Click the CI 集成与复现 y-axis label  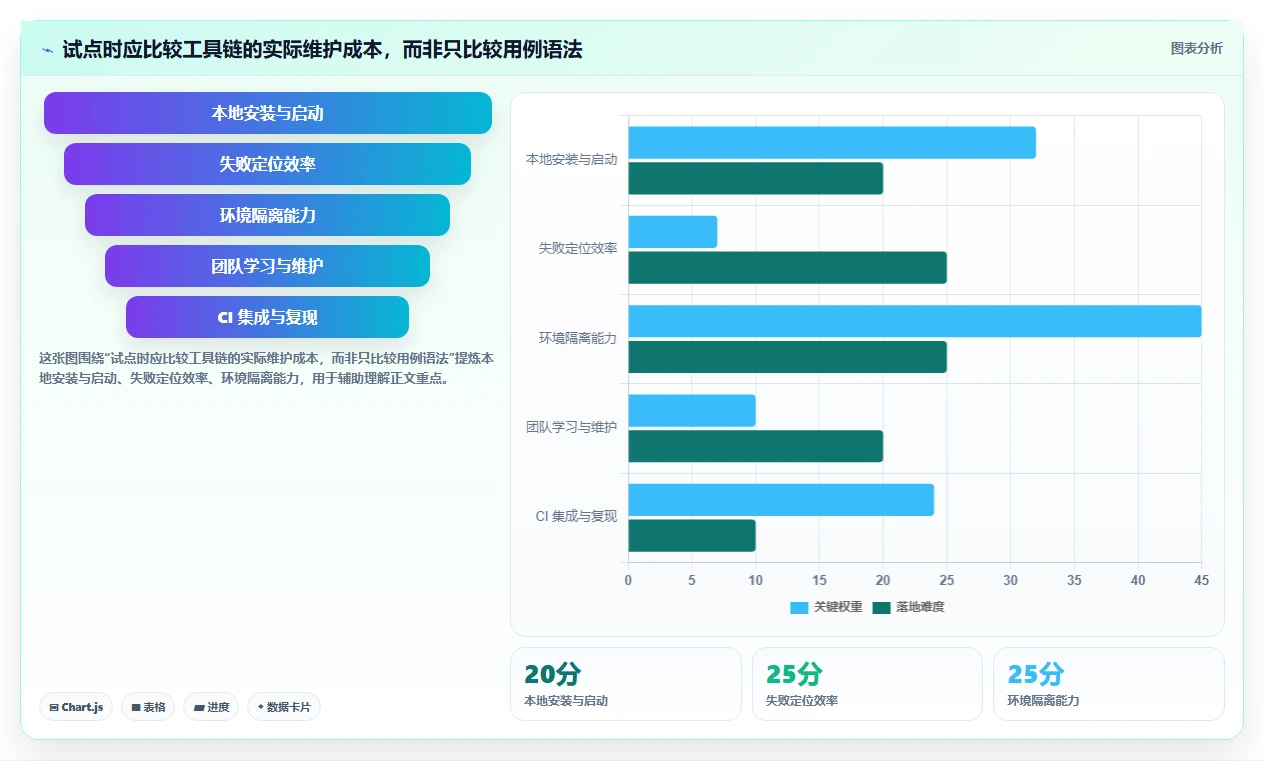pyautogui.click(x=576, y=517)
